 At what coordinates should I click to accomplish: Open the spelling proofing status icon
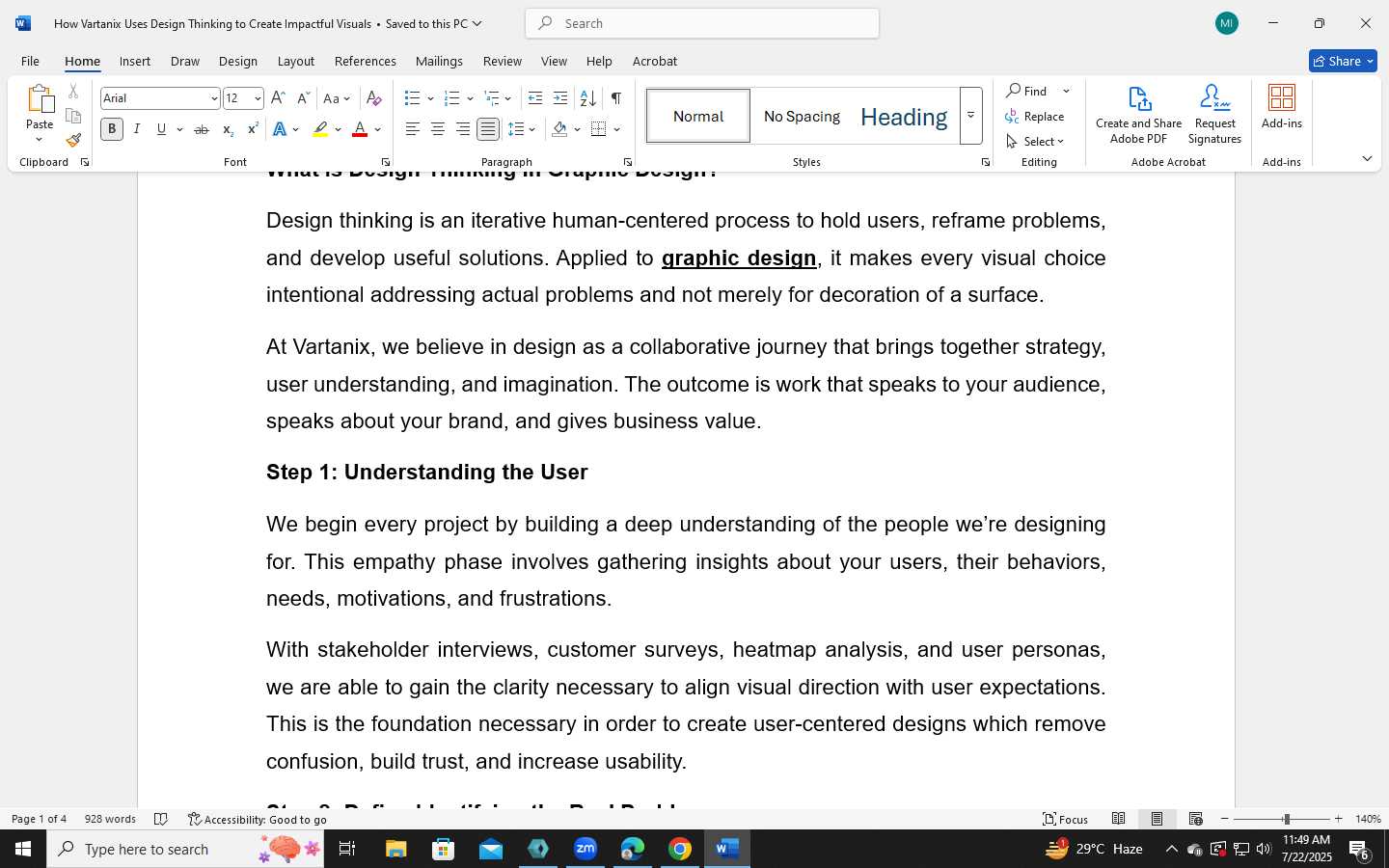(161, 819)
